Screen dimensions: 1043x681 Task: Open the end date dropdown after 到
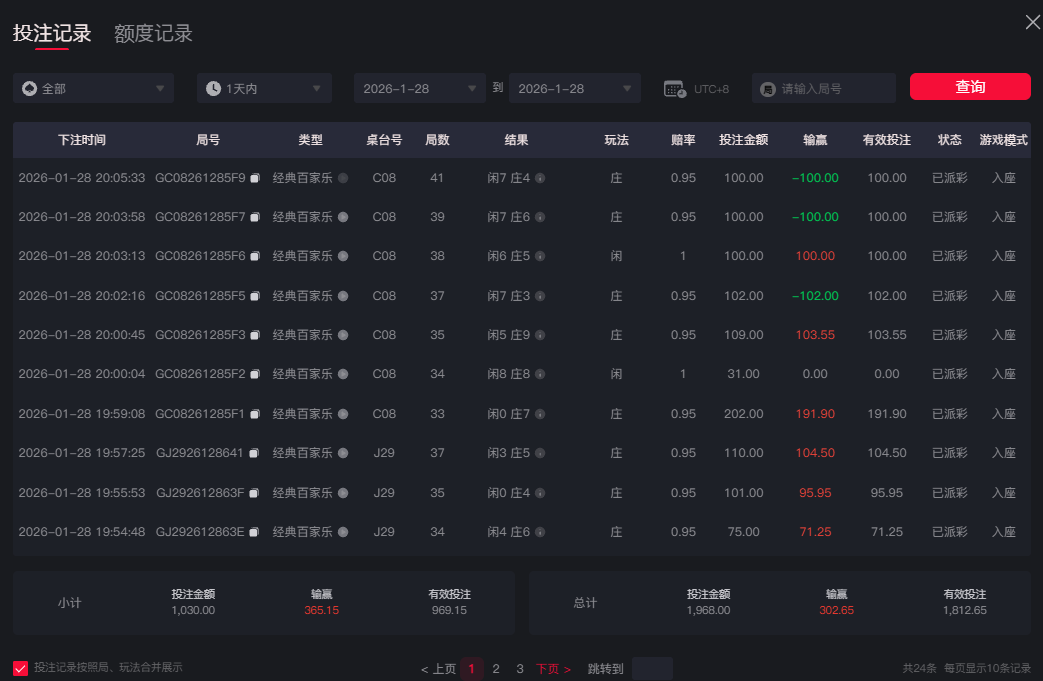[574, 88]
